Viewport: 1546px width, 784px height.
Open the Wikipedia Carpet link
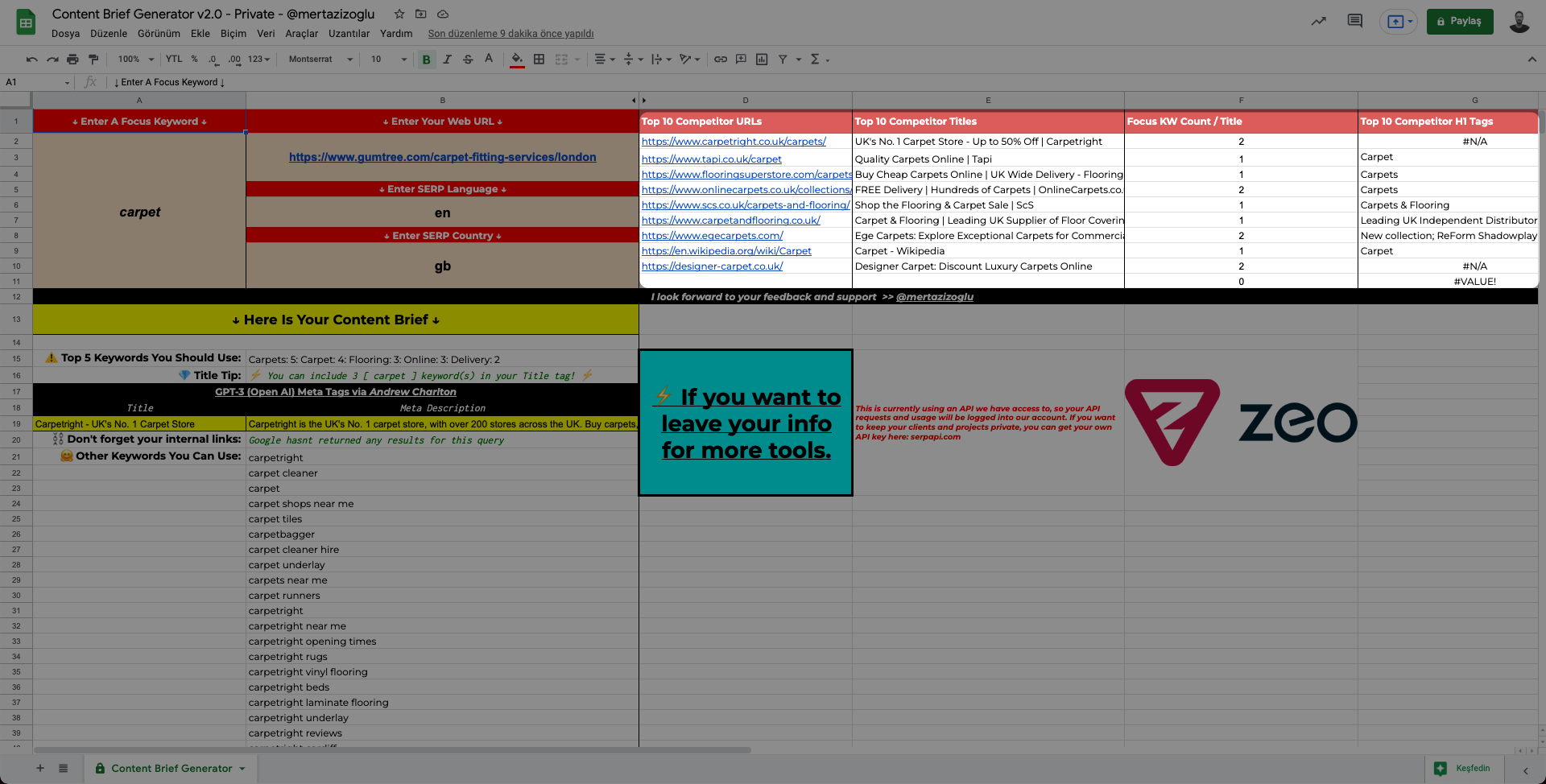pyautogui.click(x=726, y=251)
